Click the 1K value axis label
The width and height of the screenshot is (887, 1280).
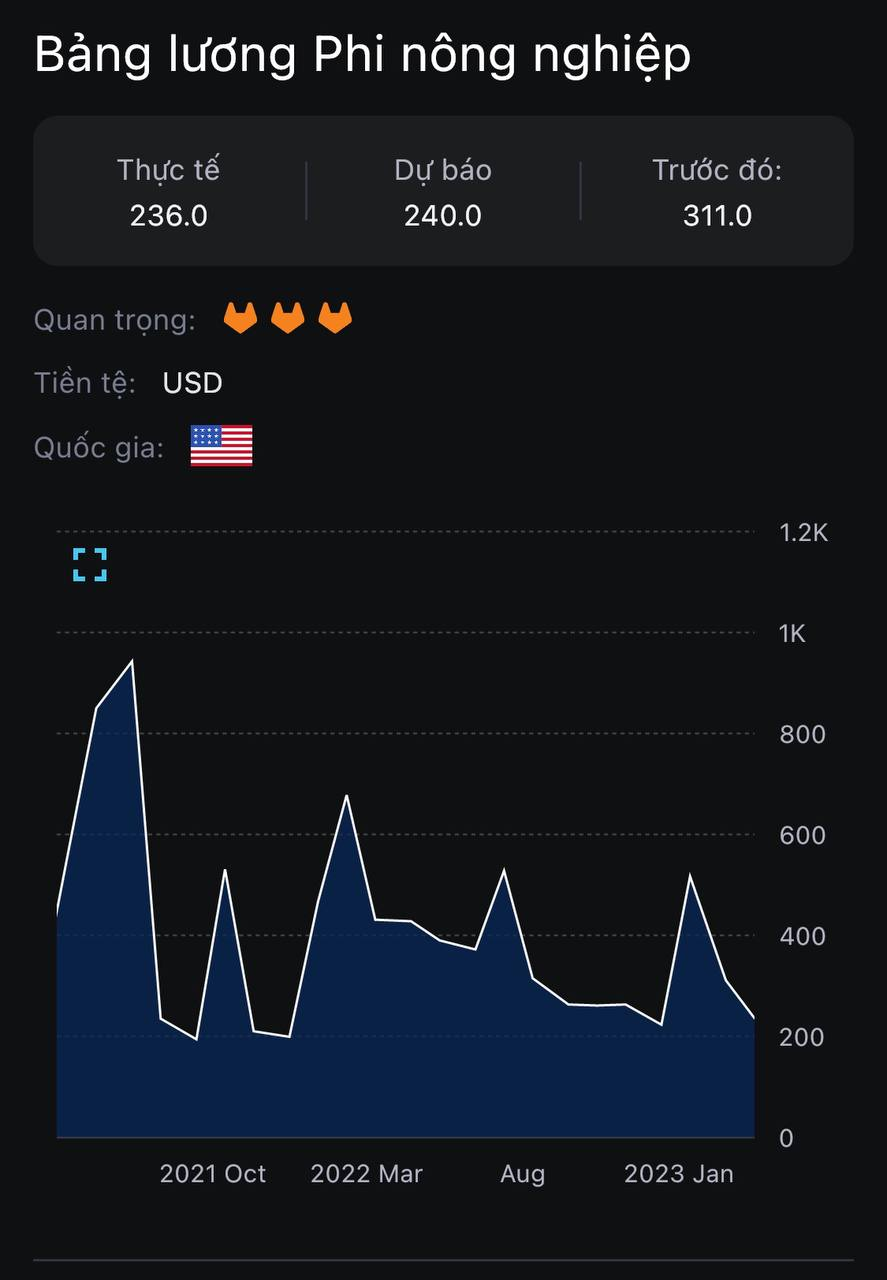792,633
